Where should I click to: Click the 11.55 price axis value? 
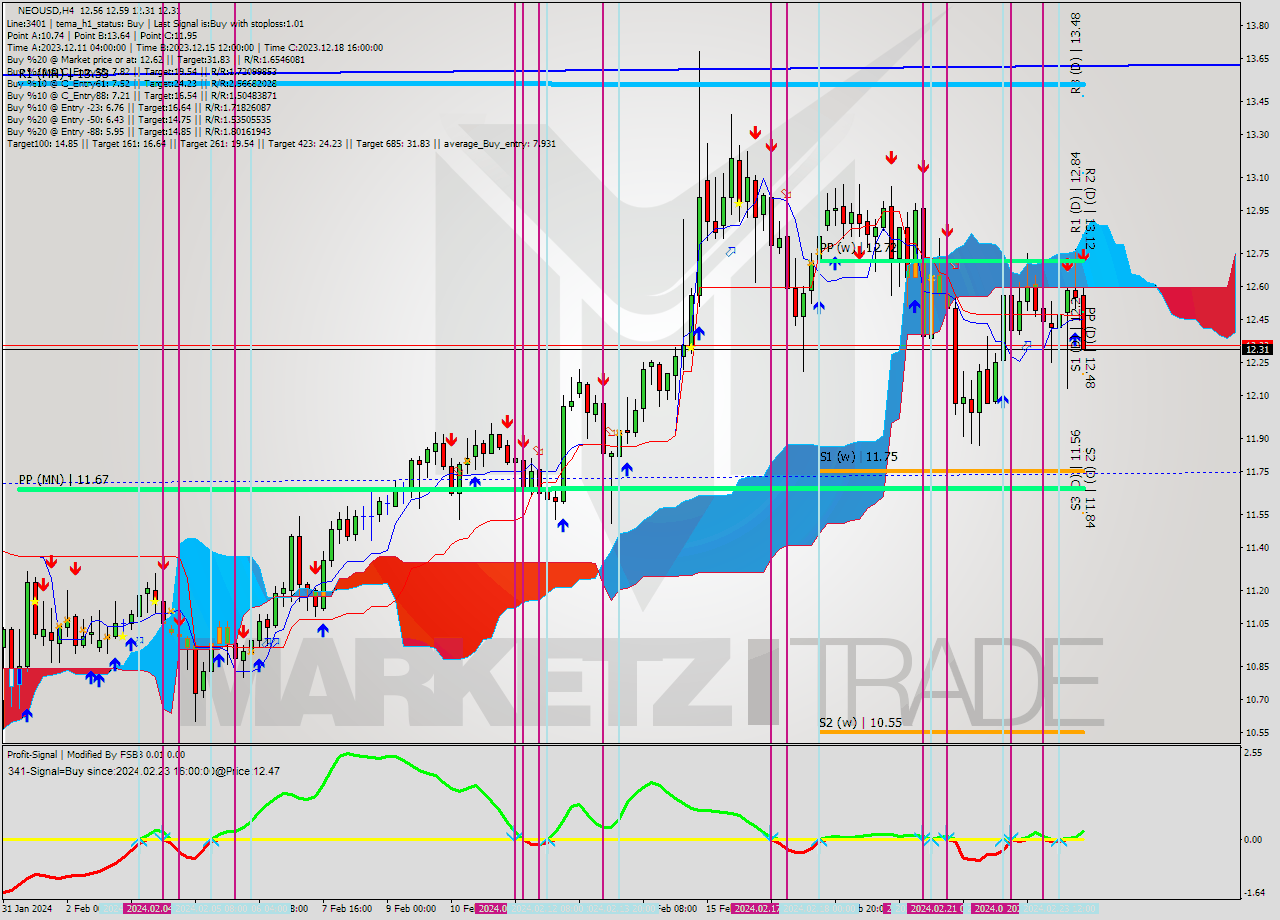(x=1257, y=514)
